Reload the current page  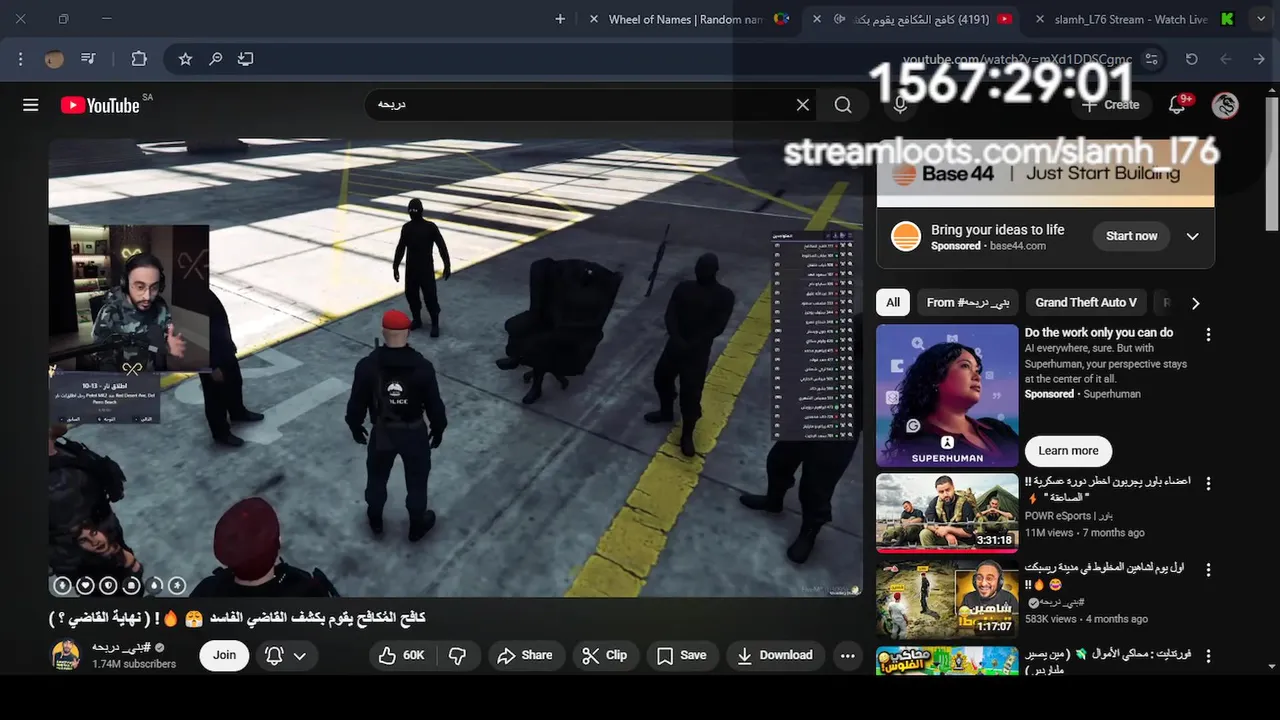(x=1192, y=59)
